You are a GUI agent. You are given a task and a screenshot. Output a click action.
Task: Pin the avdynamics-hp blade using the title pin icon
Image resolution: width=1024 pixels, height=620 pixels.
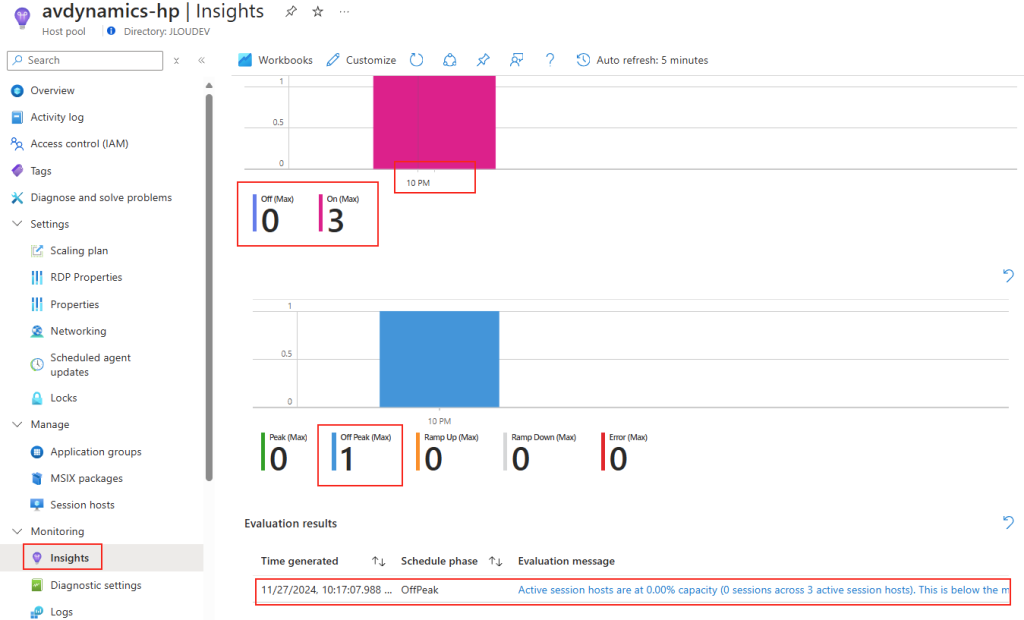291,11
